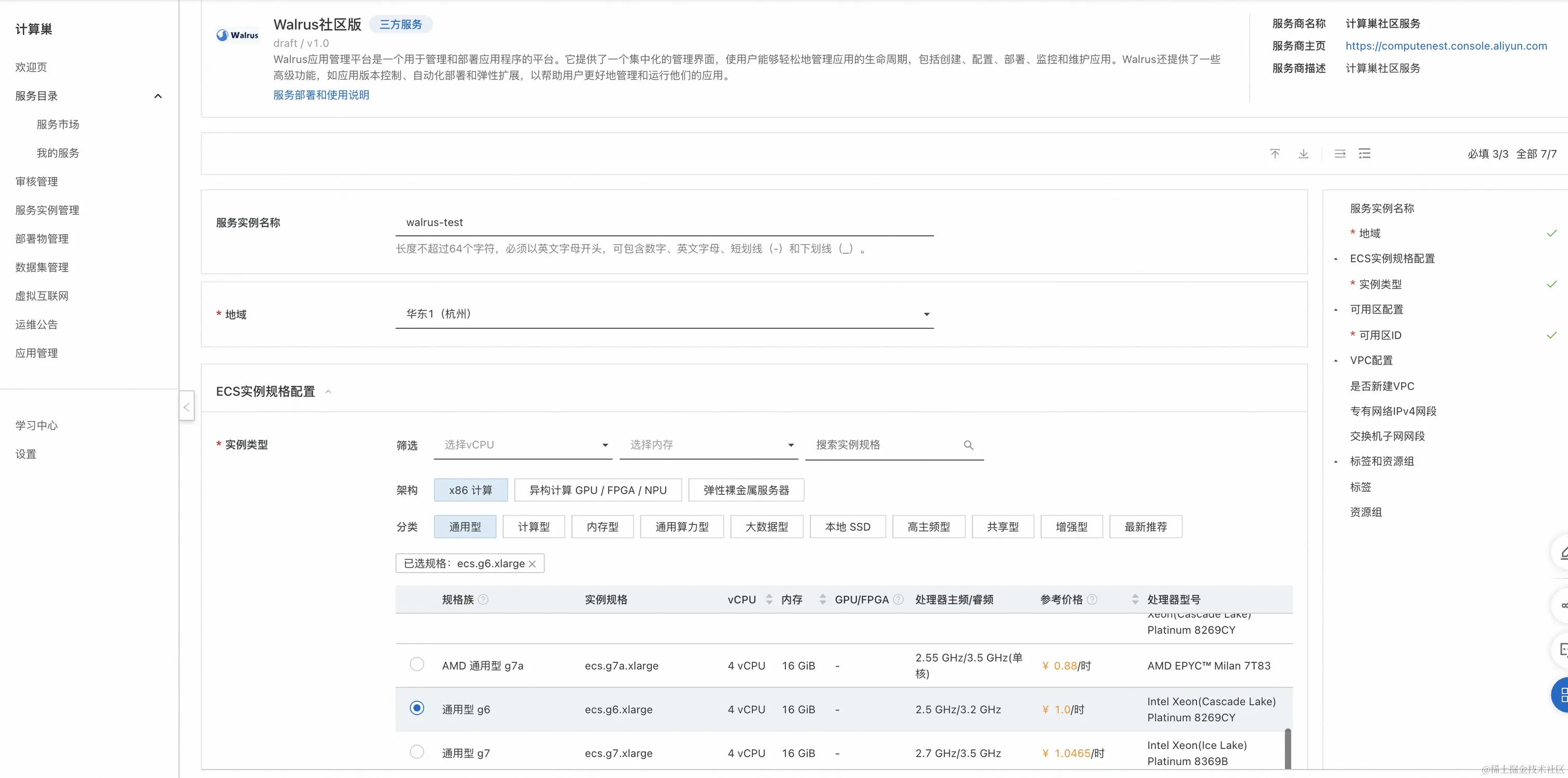Switch to the 计算型 category tab
This screenshot has width=1568, height=778.
(x=533, y=526)
